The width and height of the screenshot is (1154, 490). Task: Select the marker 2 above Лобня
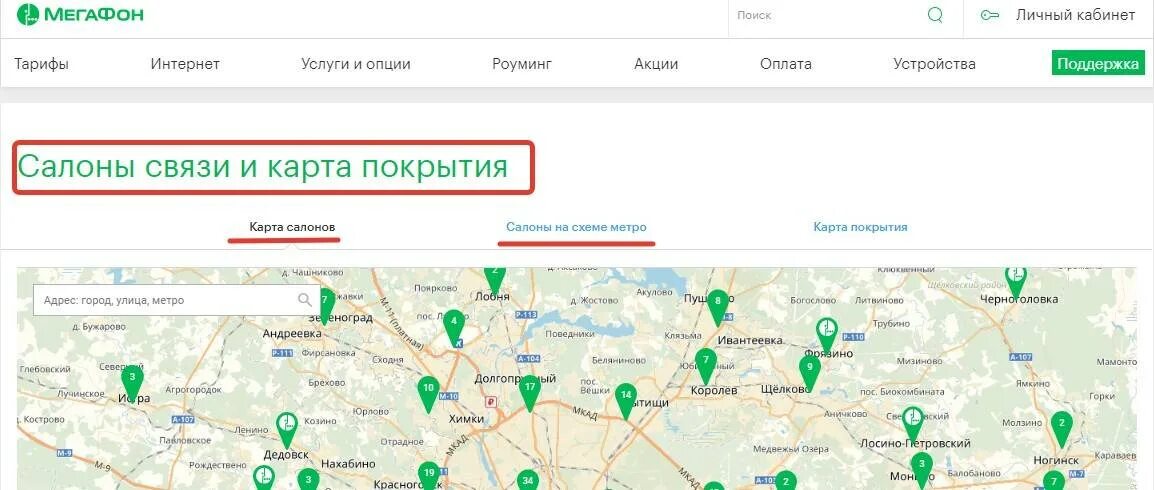click(x=495, y=280)
